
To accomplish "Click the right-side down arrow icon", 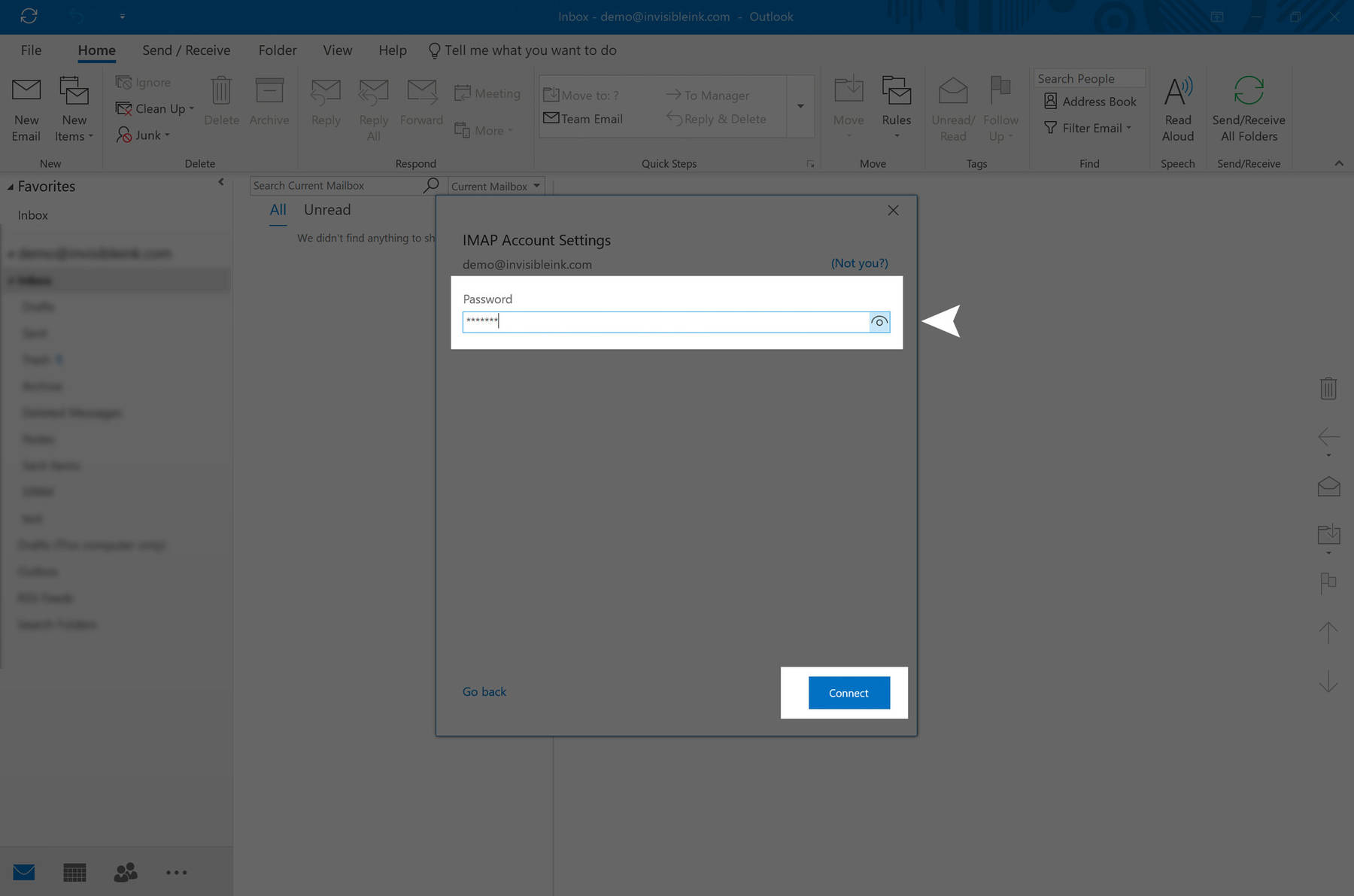I will click(x=1328, y=681).
